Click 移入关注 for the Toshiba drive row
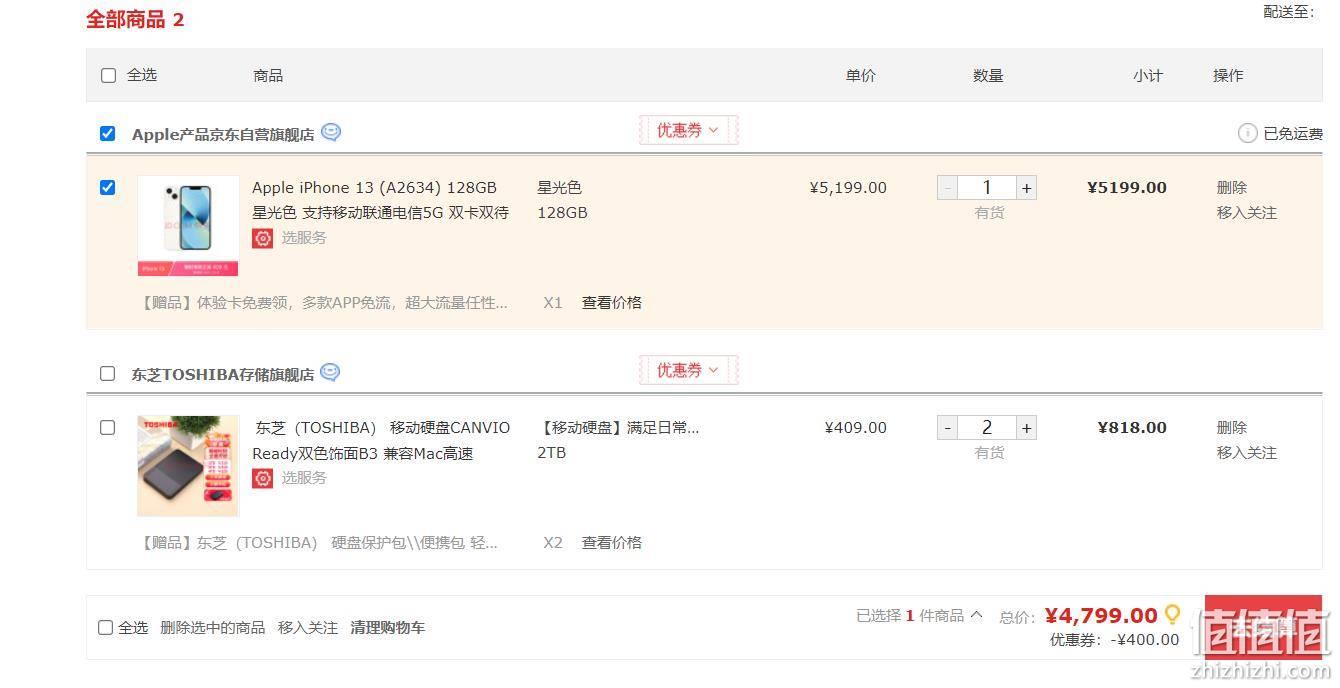The image size is (1340, 688). click(x=1247, y=452)
